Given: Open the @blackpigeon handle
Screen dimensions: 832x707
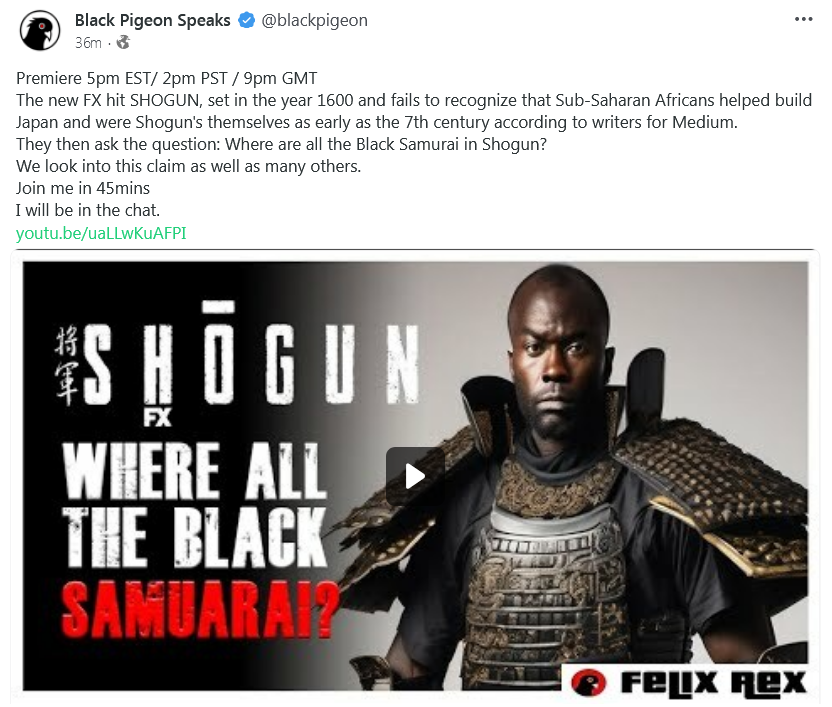Looking at the screenshot, I should [x=314, y=20].
